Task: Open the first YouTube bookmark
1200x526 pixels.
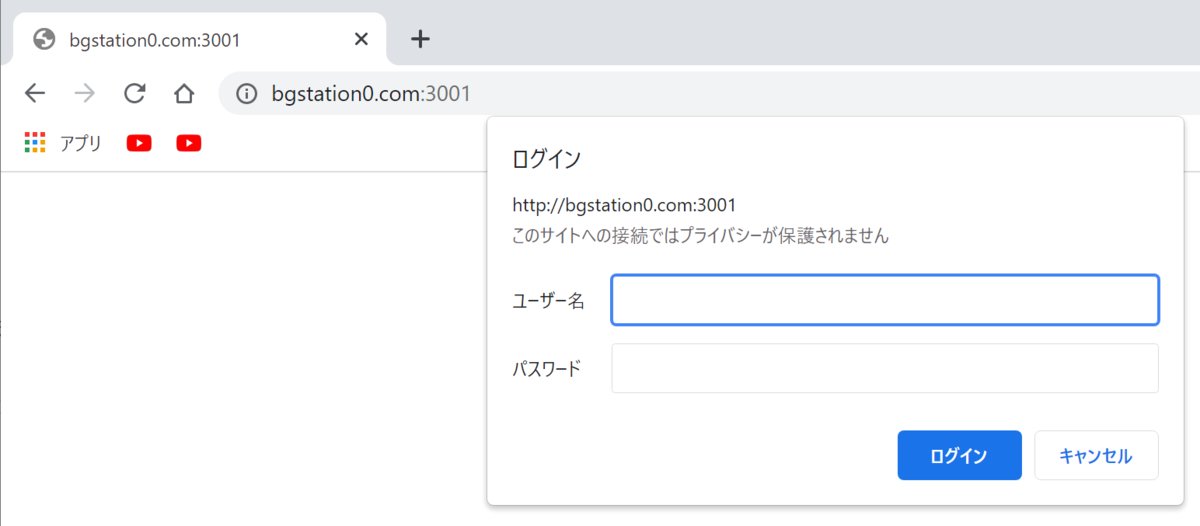Action: point(139,143)
